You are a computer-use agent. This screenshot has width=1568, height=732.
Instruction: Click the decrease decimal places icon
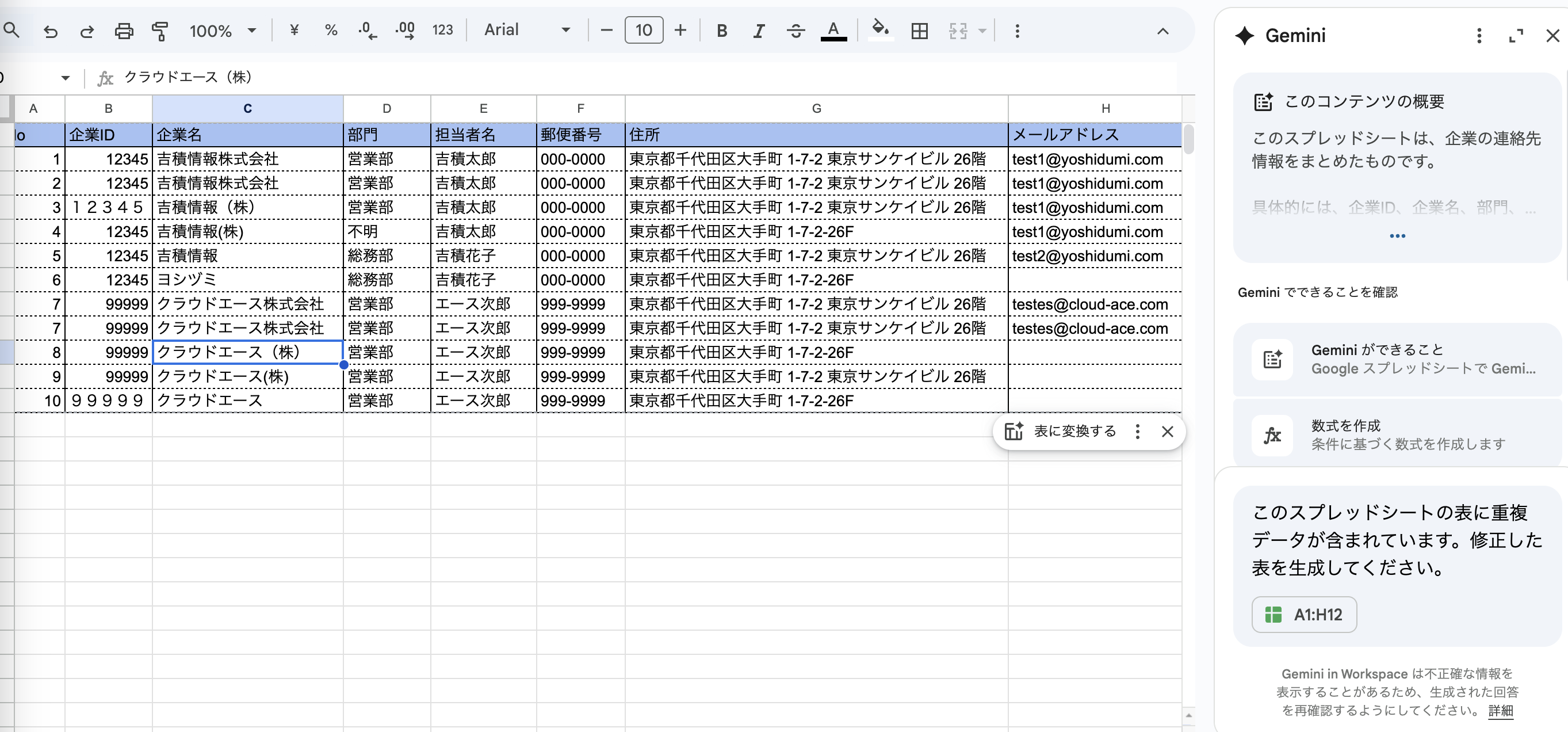tap(367, 30)
